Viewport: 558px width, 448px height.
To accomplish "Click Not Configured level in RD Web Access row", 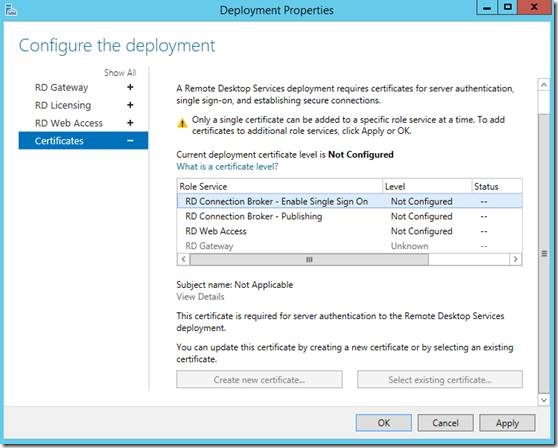I will [421, 231].
